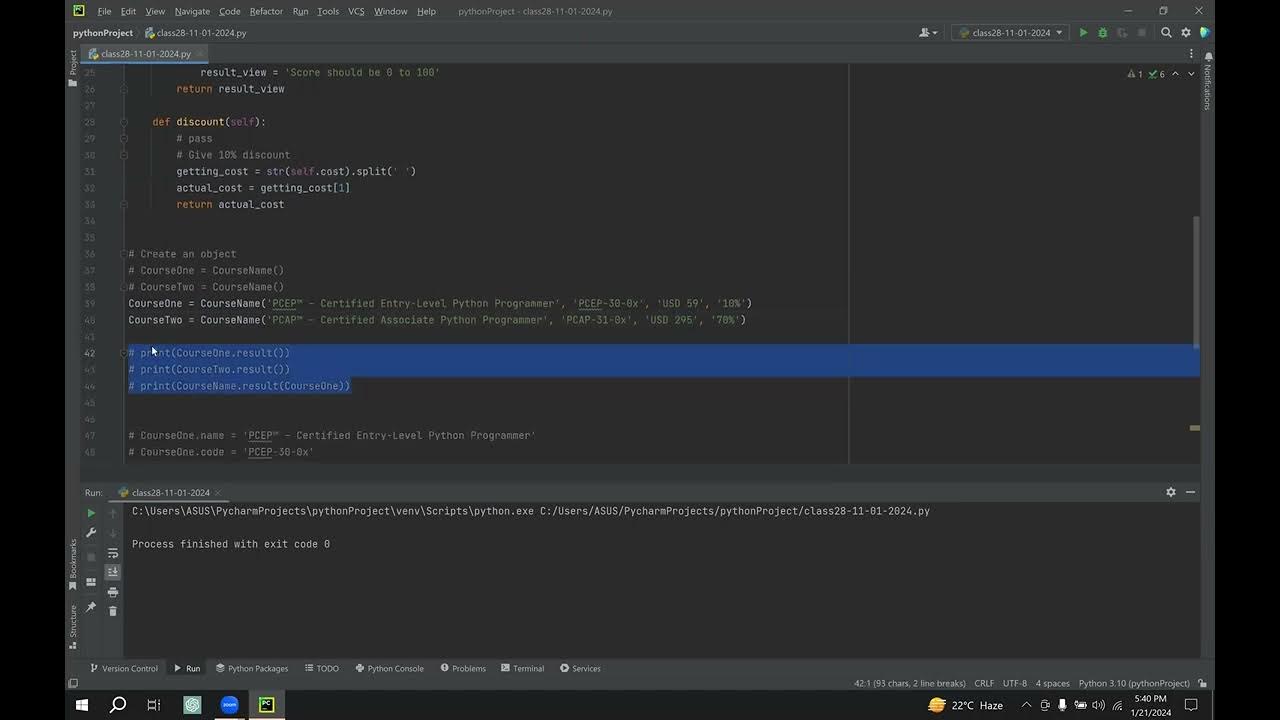
Task: Open the Tools menu
Action: [328, 11]
